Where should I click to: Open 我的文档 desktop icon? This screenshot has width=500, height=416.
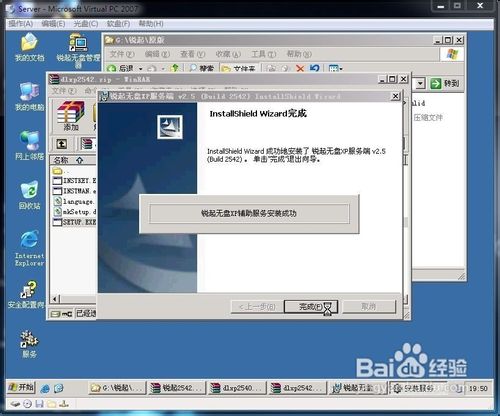tap(29, 47)
